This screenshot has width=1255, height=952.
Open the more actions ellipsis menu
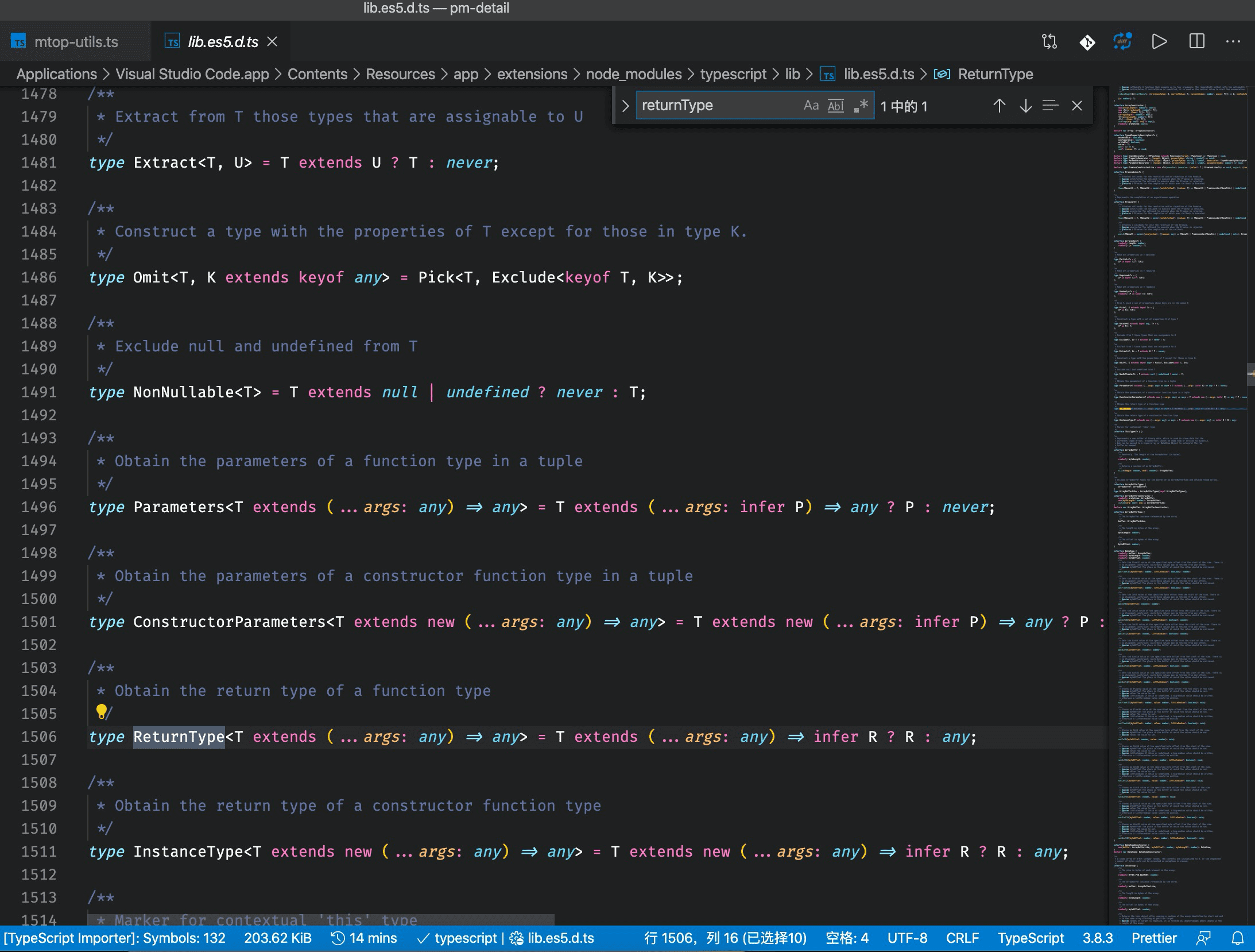pos(1233,41)
